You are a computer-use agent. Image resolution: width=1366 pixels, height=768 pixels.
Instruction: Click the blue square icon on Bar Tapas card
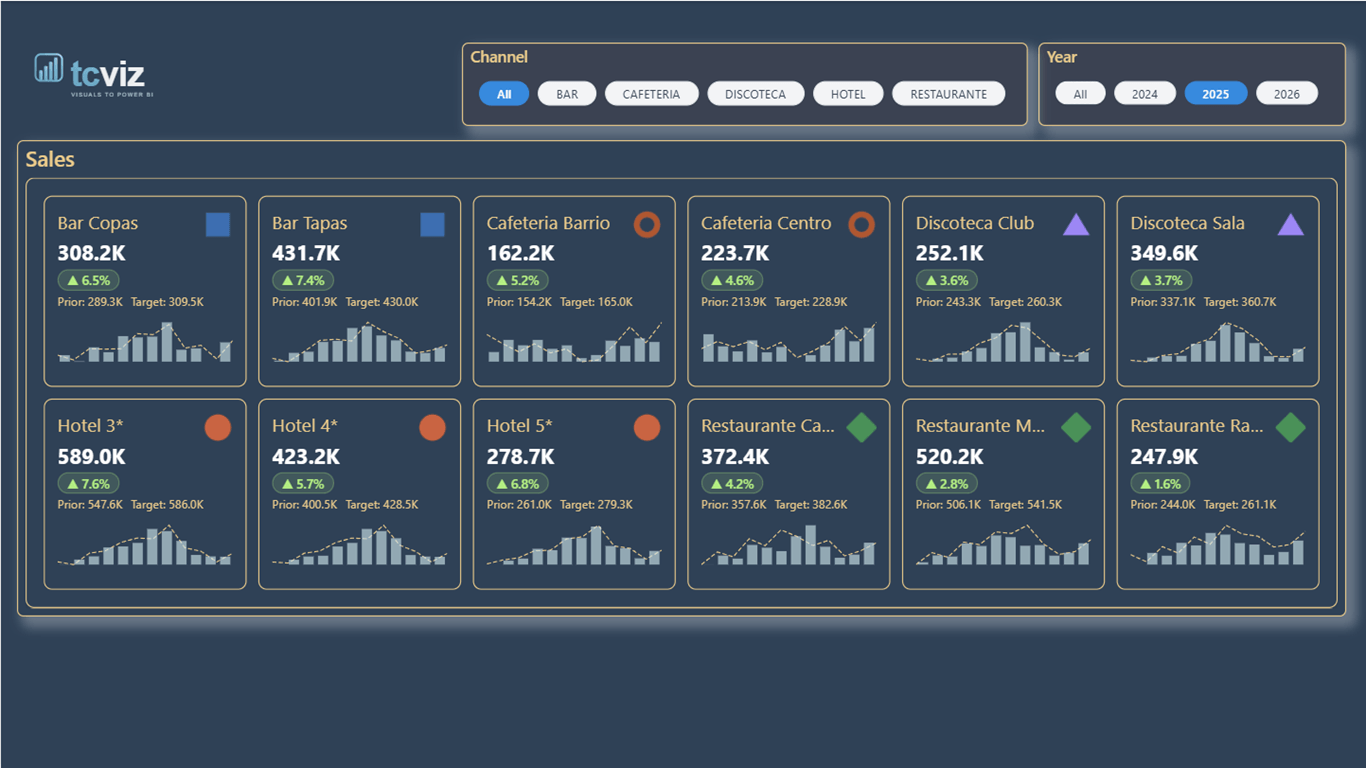click(432, 224)
